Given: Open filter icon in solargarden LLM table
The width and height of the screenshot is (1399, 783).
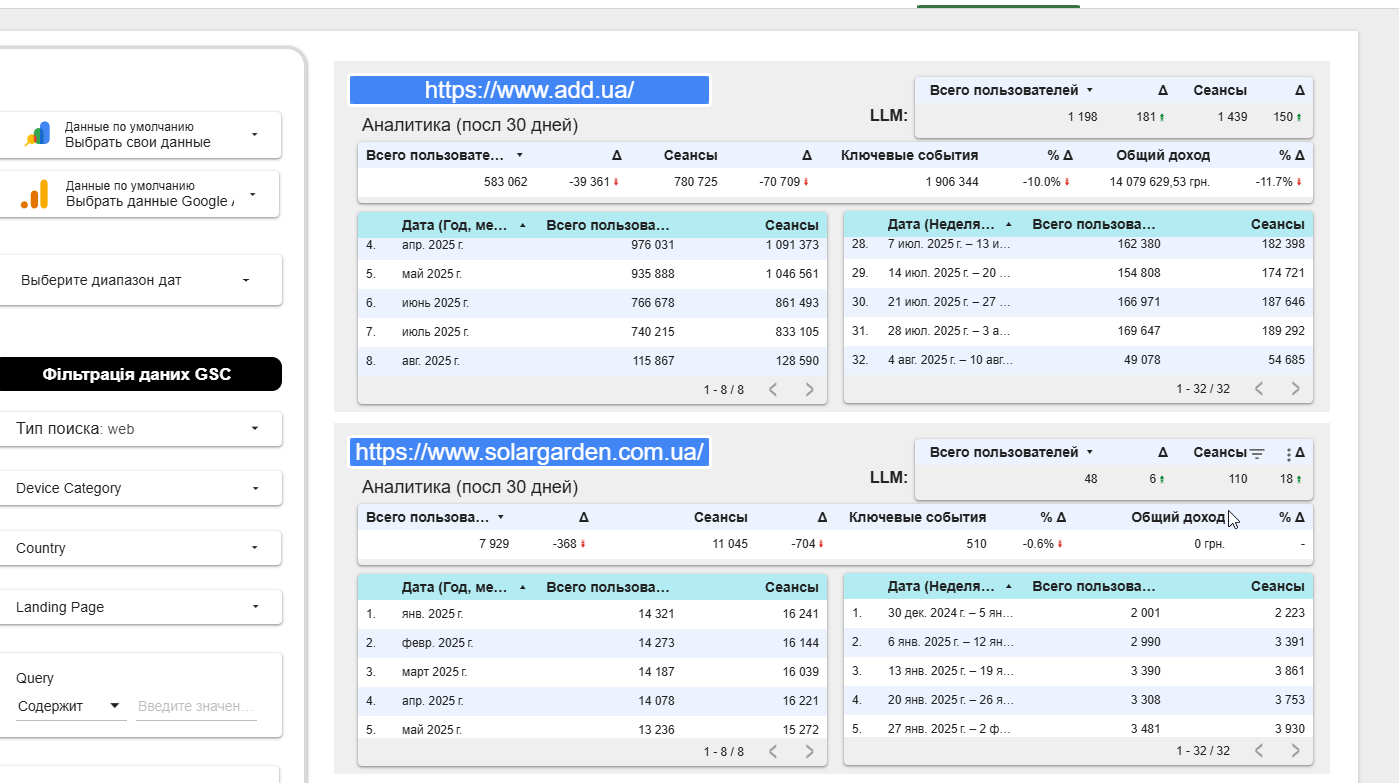Looking at the screenshot, I should pyautogui.click(x=1257, y=453).
